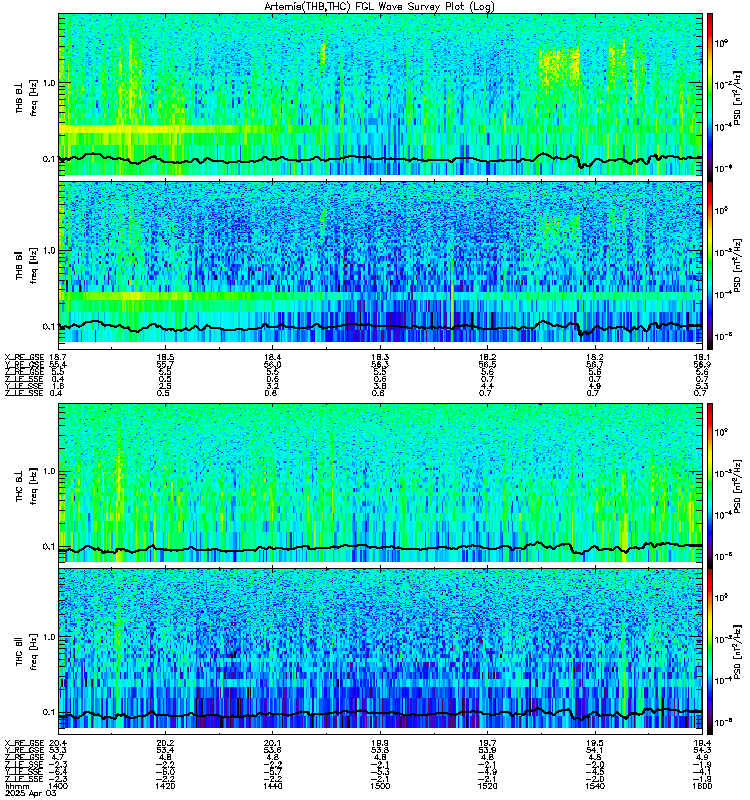Click the 'THB B∥ freq [Hz]' axis label

pos(26,266)
